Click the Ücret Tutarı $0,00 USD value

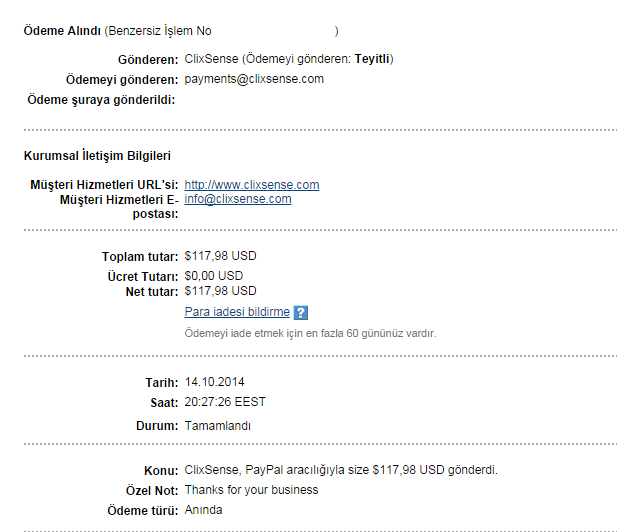214,276
